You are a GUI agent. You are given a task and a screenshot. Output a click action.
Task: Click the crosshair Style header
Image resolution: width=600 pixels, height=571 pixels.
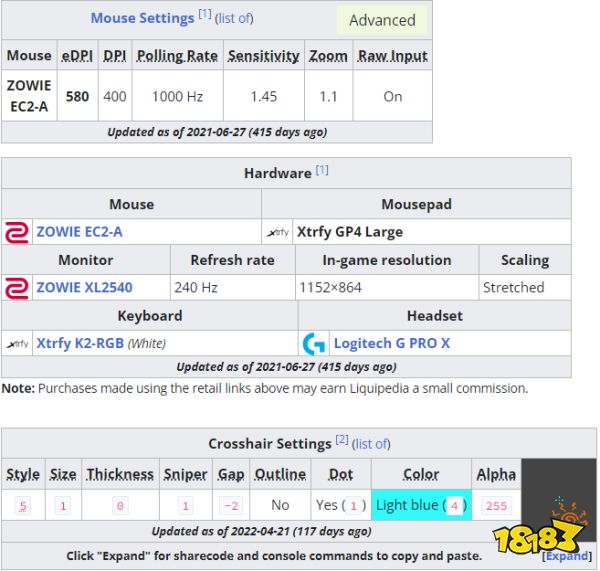[x=23, y=475]
